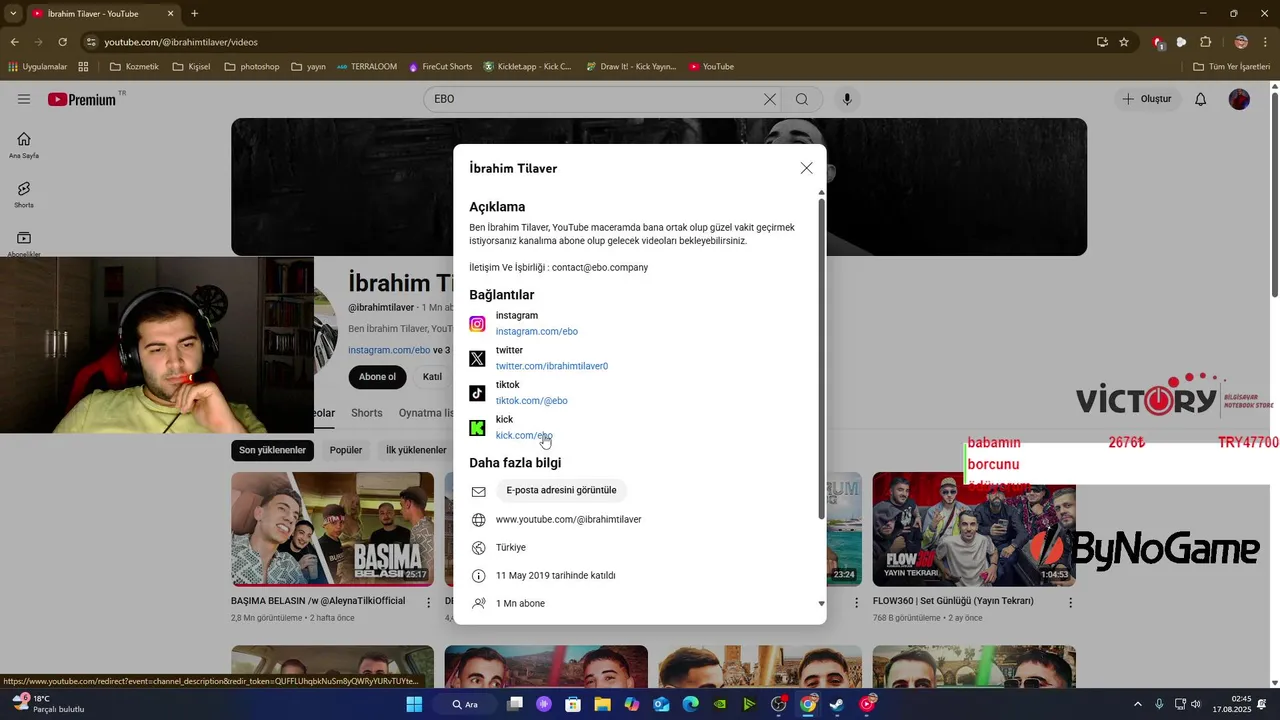Click the dialog scrollbar thumb
The image size is (1280, 720).
pos(822,358)
